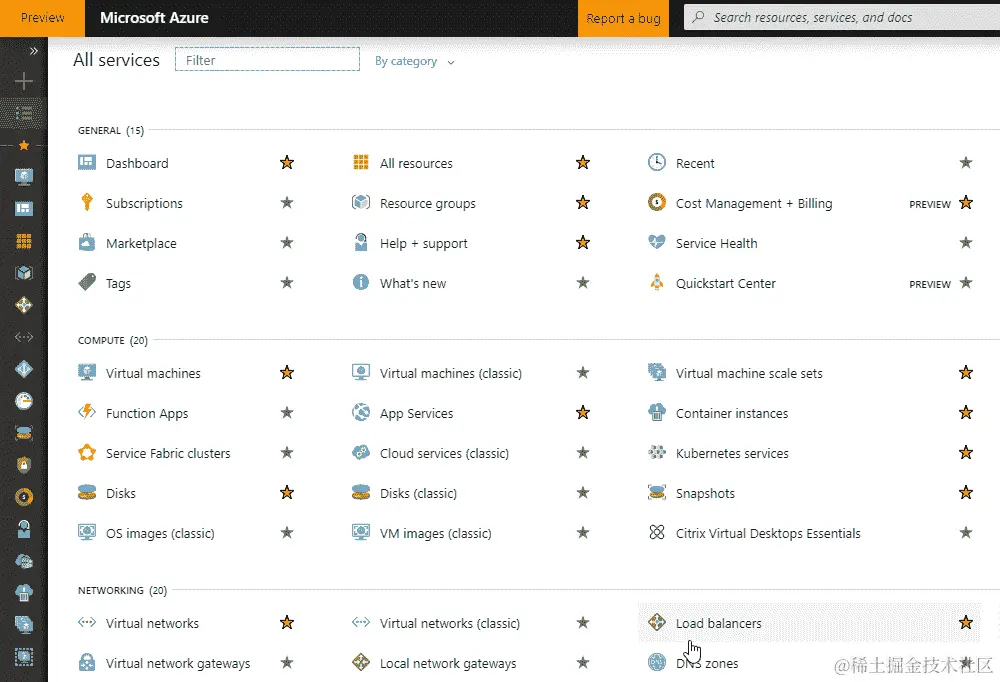This screenshot has height=682, width=1000.
Task: Toggle the Snapshots favorite star
Action: (x=966, y=493)
